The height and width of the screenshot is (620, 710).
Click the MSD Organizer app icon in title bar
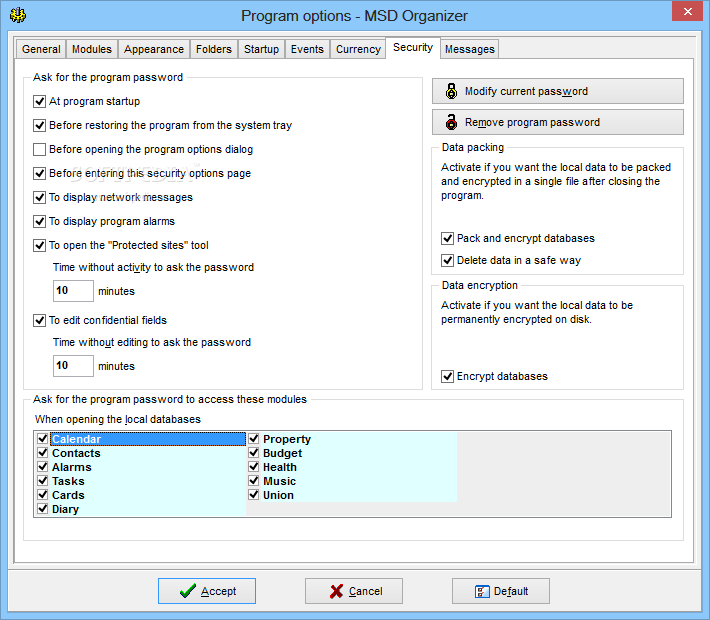(18, 15)
